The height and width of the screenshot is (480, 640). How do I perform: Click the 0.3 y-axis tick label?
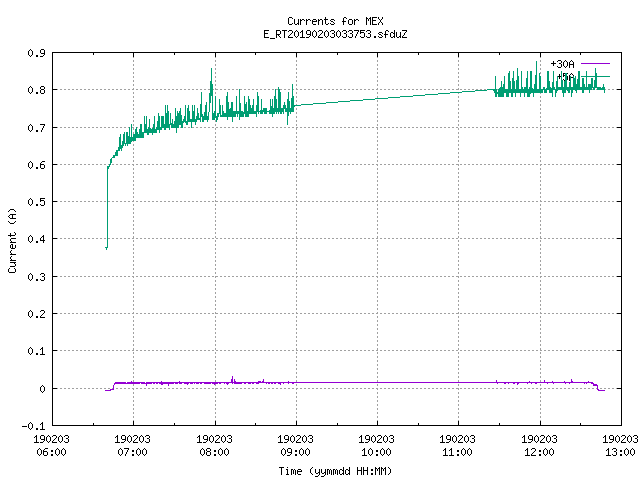(x=36, y=277)
